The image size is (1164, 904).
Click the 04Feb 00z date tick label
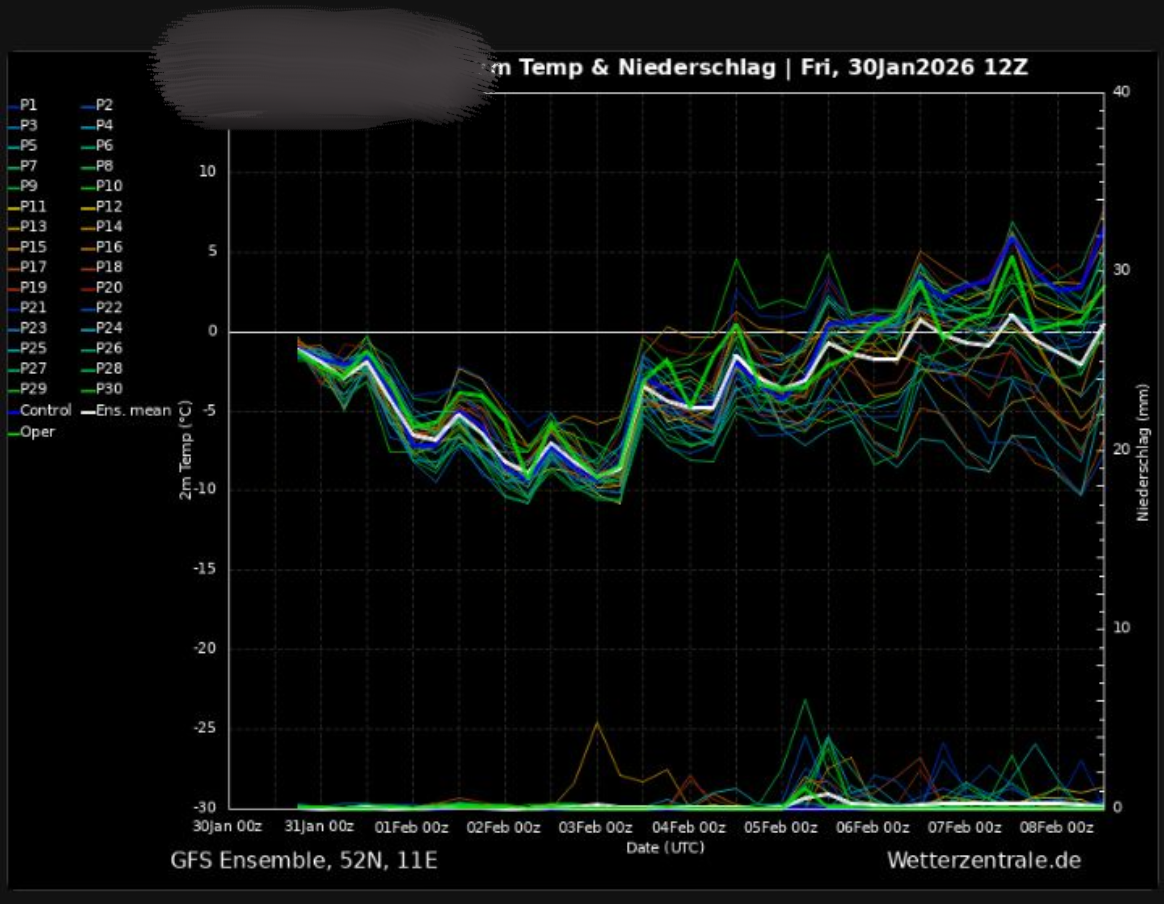point(688,828)
